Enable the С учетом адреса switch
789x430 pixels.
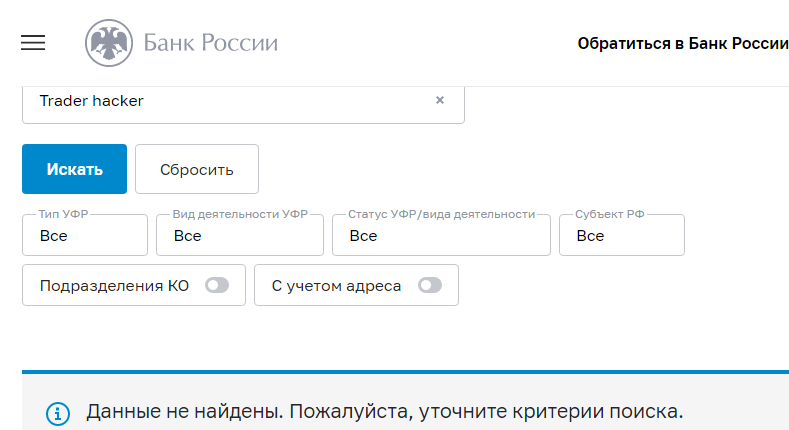430,285
